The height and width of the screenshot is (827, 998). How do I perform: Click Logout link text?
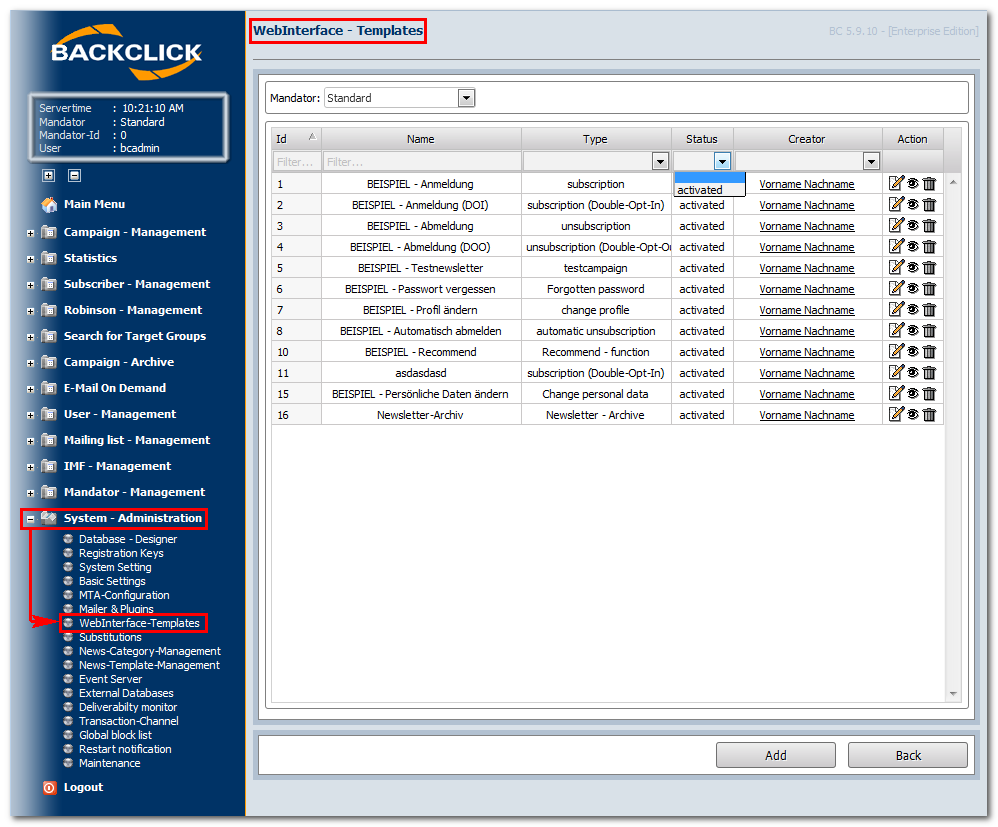click(83, 788)
